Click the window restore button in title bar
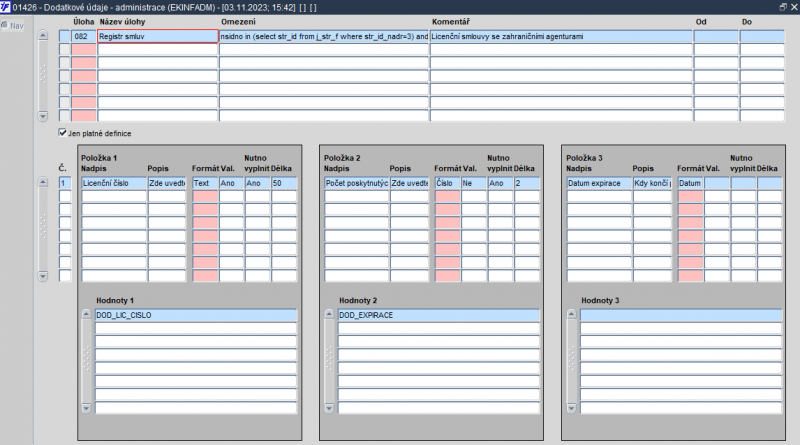This screenshot has height=445, width=800. tap(783, 7)
